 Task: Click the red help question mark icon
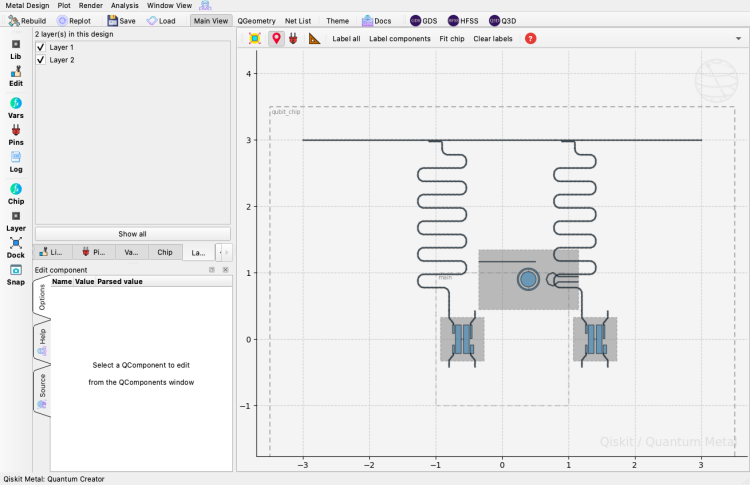(530, 39)
